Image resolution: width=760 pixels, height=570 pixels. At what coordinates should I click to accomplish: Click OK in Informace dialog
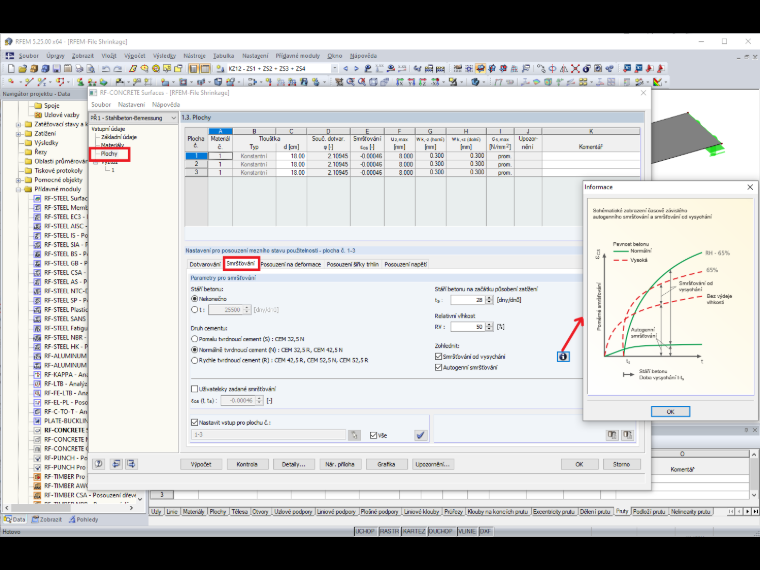[670, 412]
